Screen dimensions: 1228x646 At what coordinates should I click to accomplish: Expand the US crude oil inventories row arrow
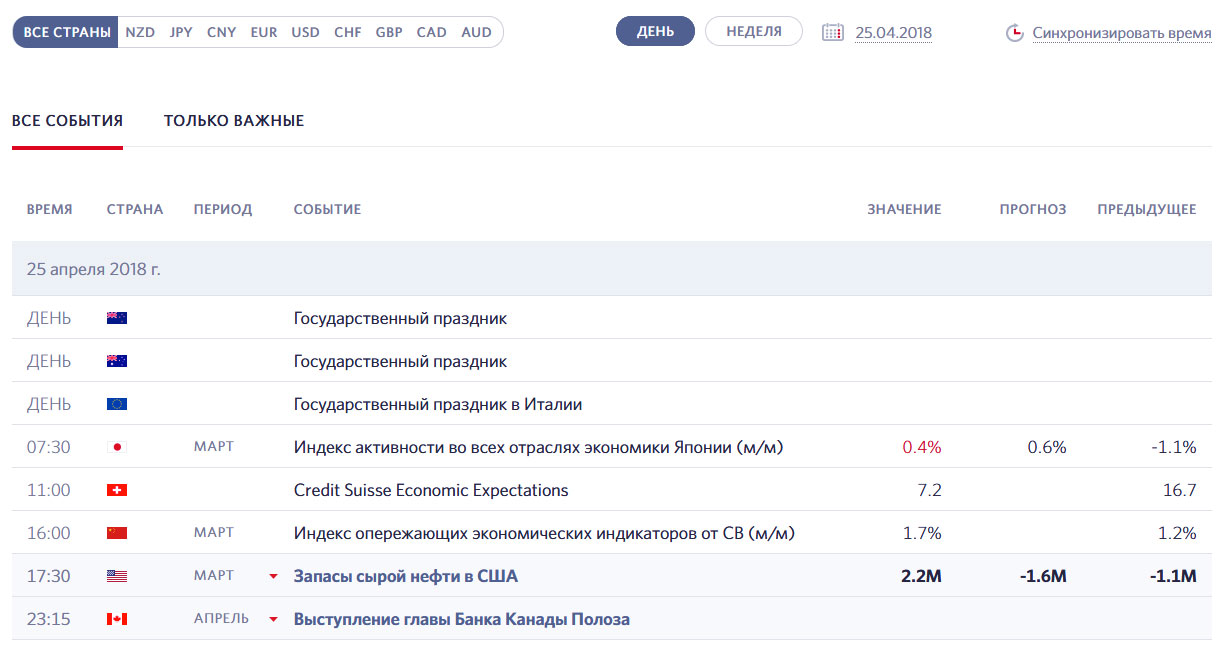pos(272,577)
